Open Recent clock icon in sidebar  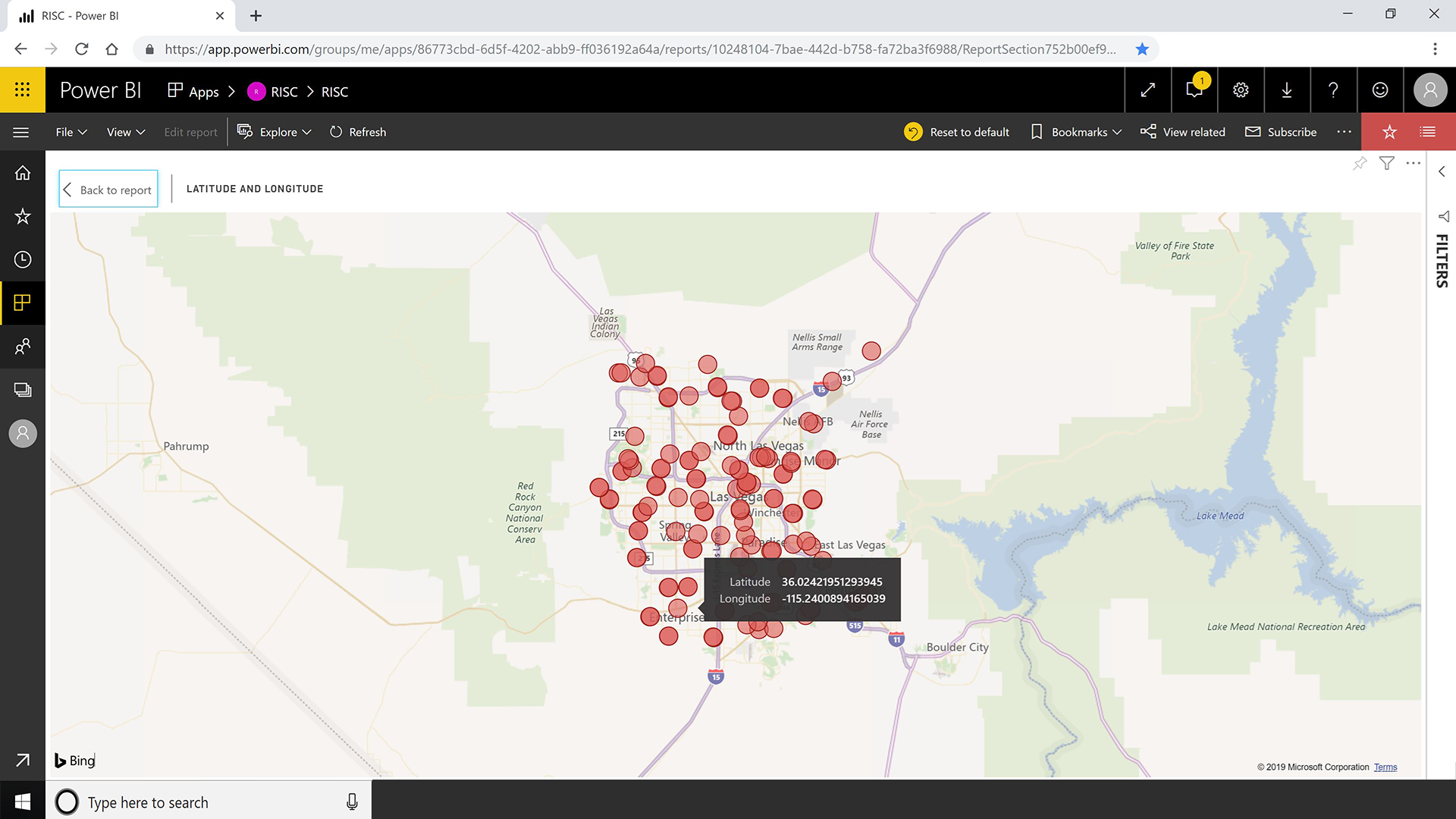23,260
